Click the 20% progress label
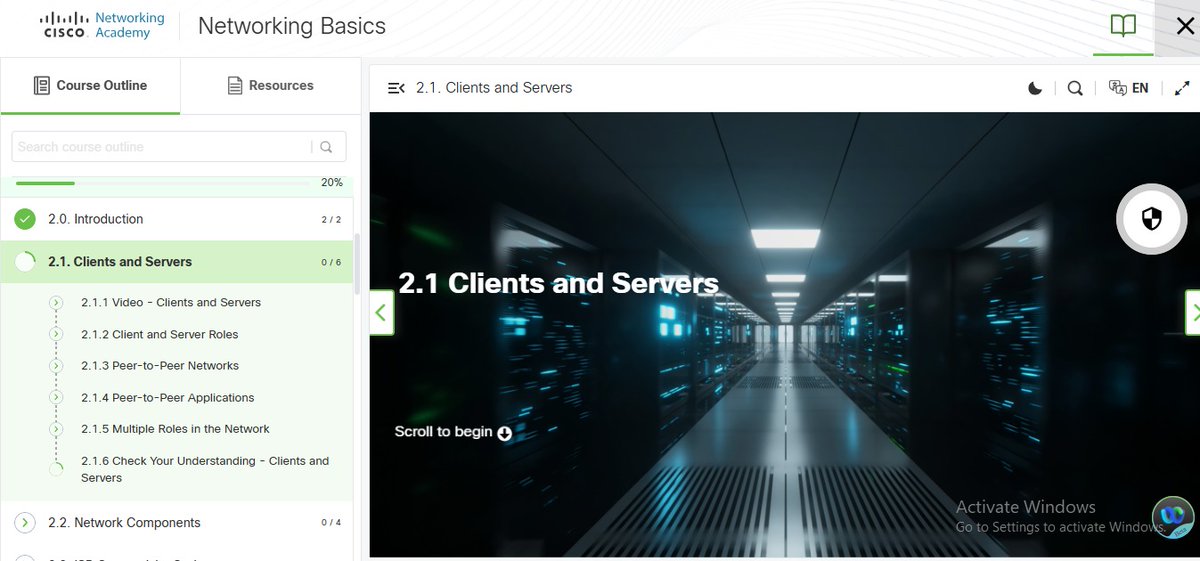This screenshot has height=561, width=1200. 331,183
